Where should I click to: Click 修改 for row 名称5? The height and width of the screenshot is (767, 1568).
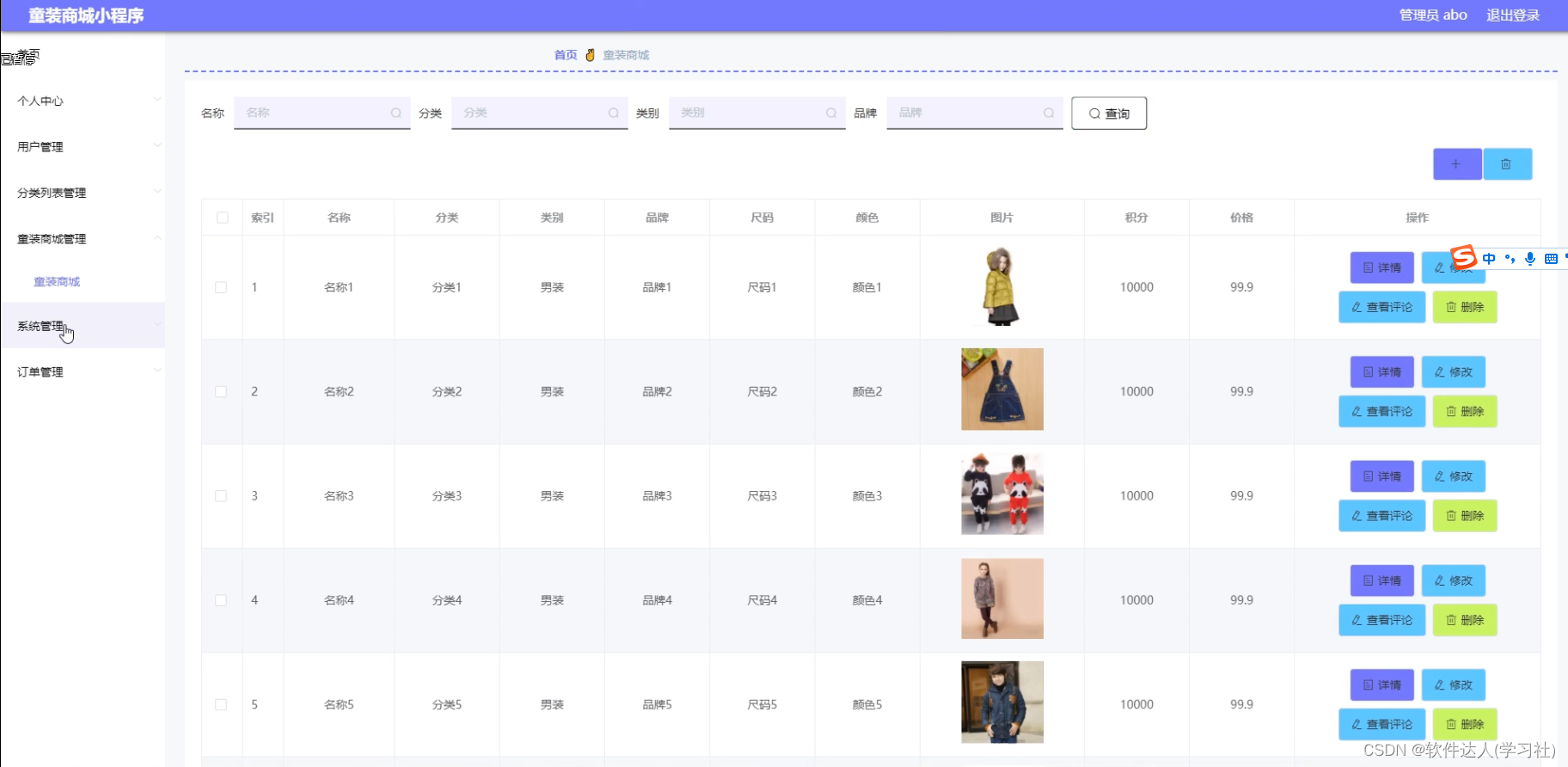[x=1453, y=685]
